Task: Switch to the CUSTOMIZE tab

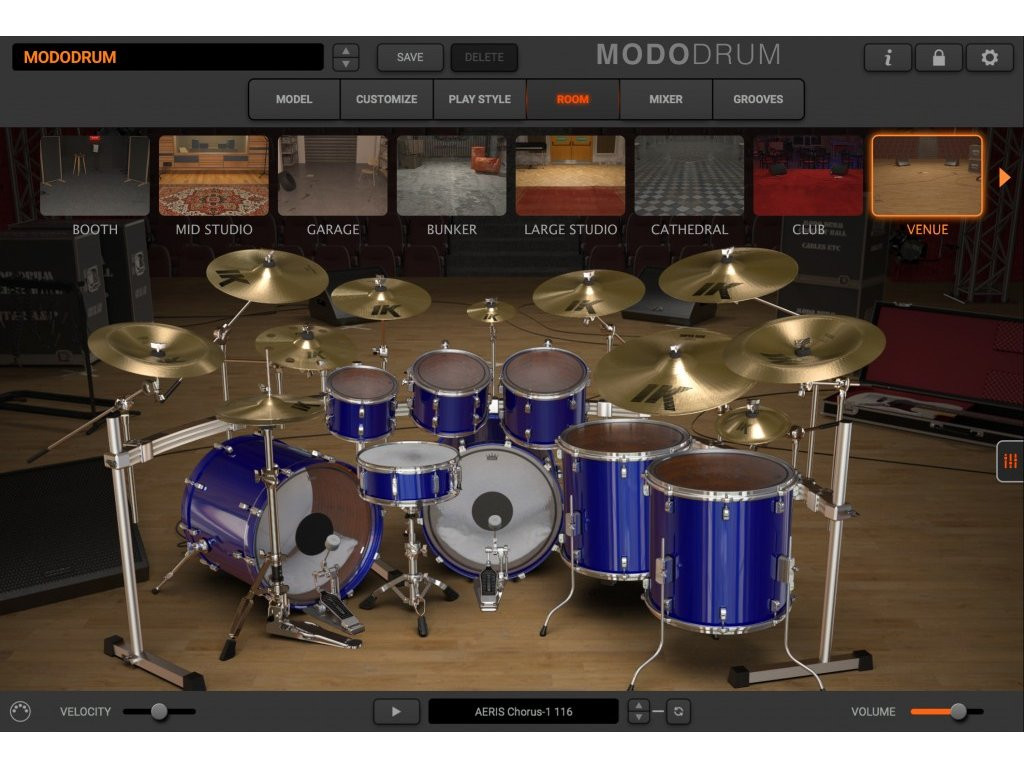Action: 386,99
